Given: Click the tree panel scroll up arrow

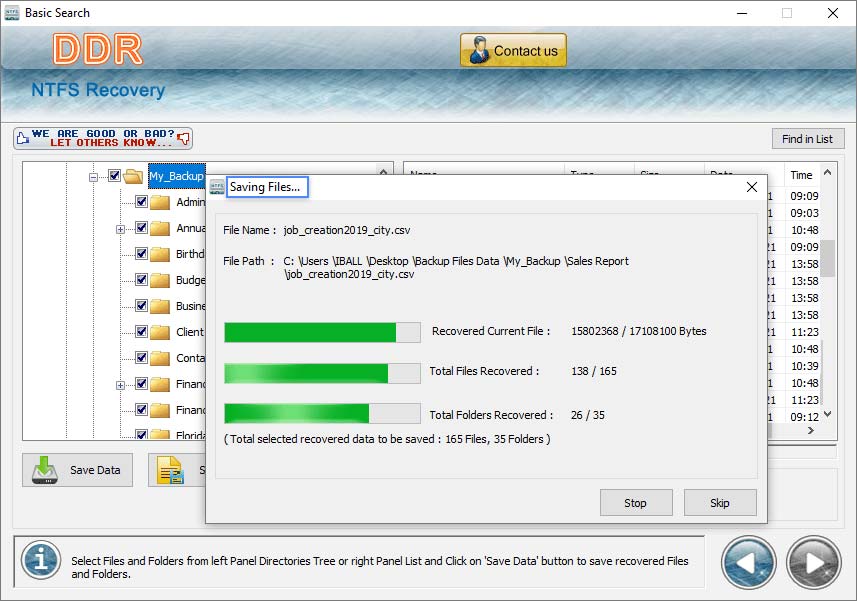Looking at the screenshot, I should (384, 171).
